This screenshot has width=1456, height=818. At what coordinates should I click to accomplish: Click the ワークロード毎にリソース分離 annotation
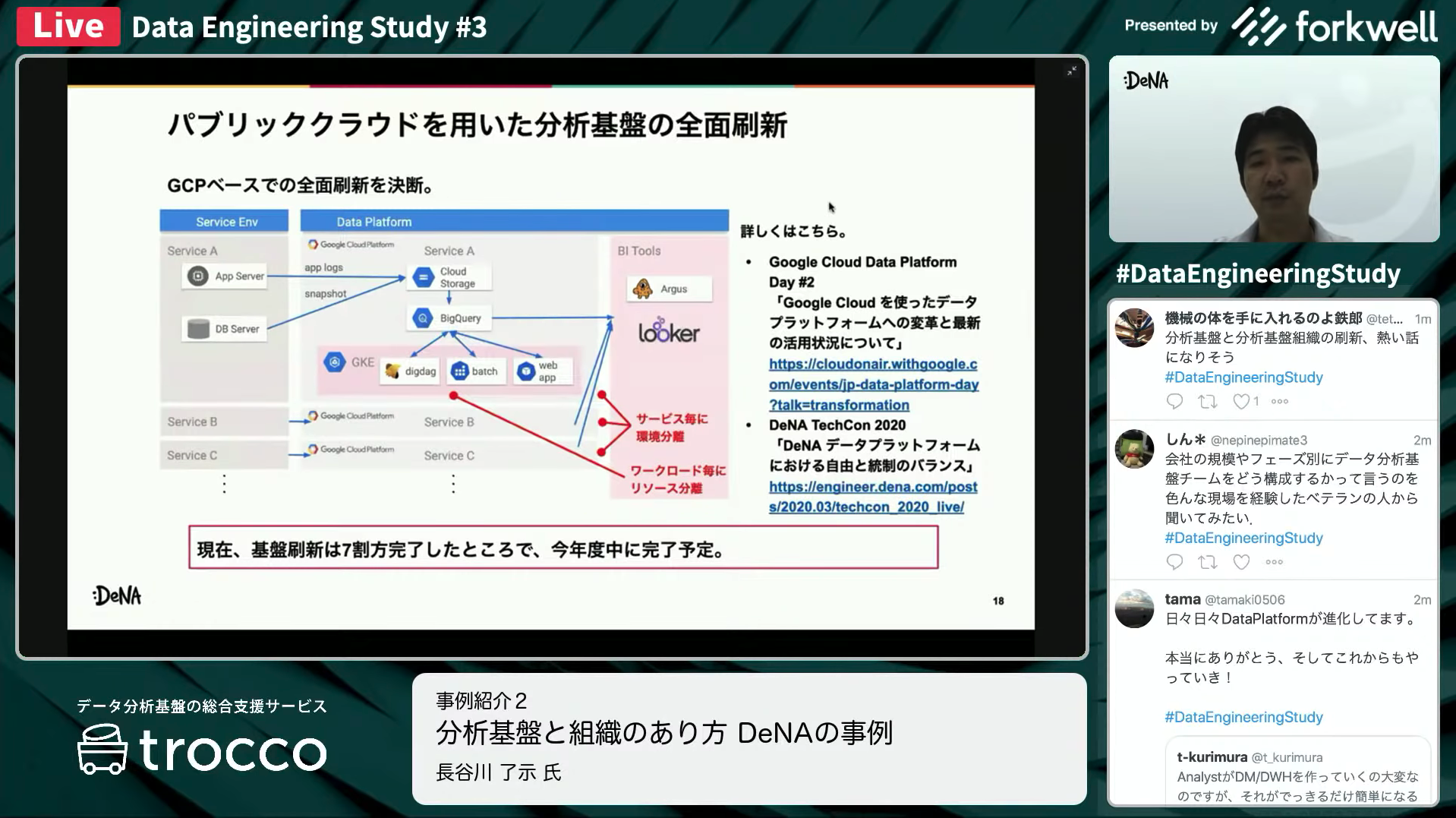pyautogui.click(x=677, y=479)
